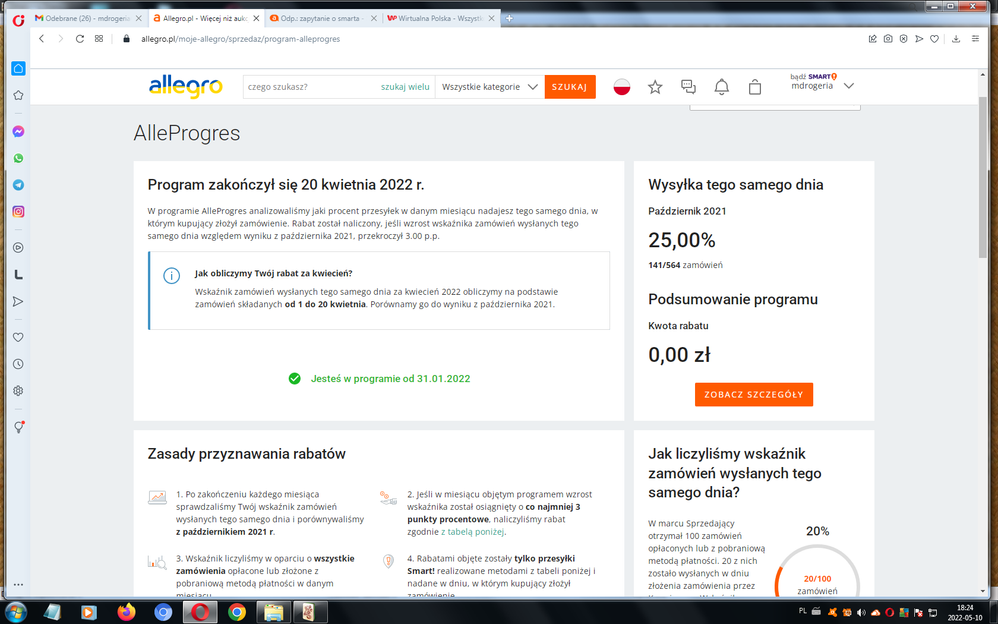Open Speed Dial grid icon in the address bar

[99, 39]
